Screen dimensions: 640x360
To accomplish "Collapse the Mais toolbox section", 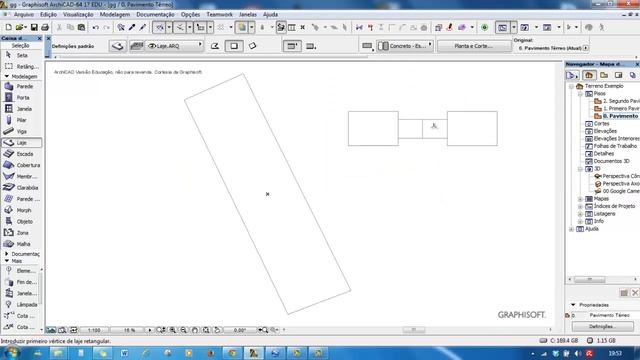I will pyautogui.click(x=7, y=261).
